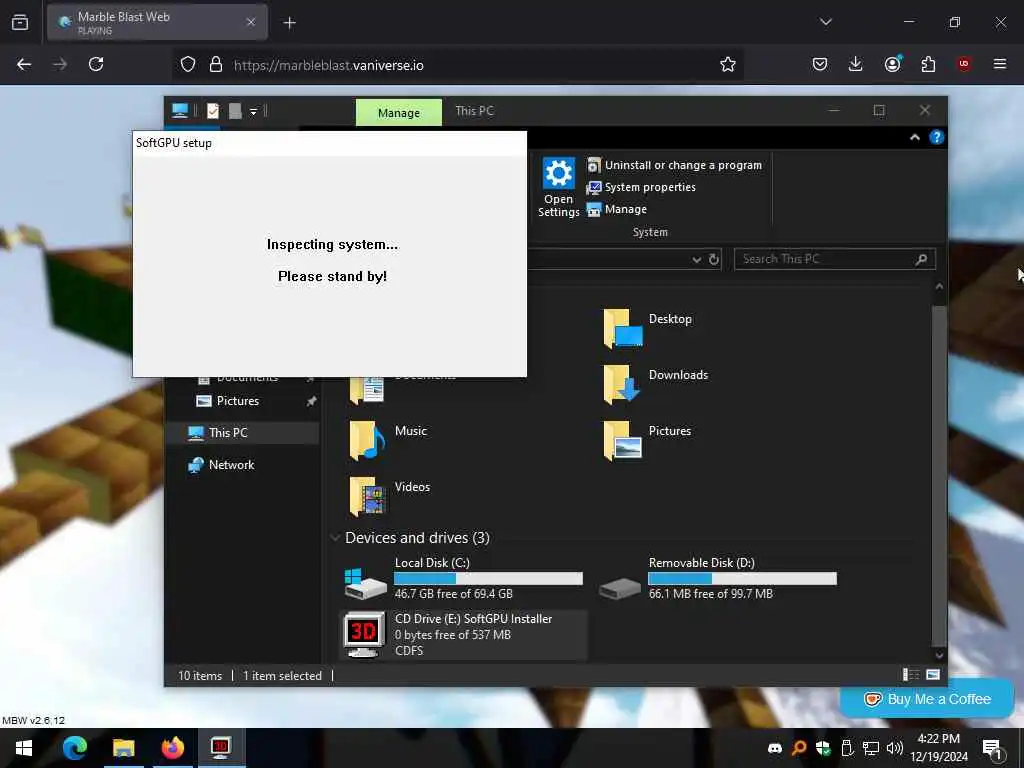Close the Marble Blast Web tab

[x=251, y=22]
